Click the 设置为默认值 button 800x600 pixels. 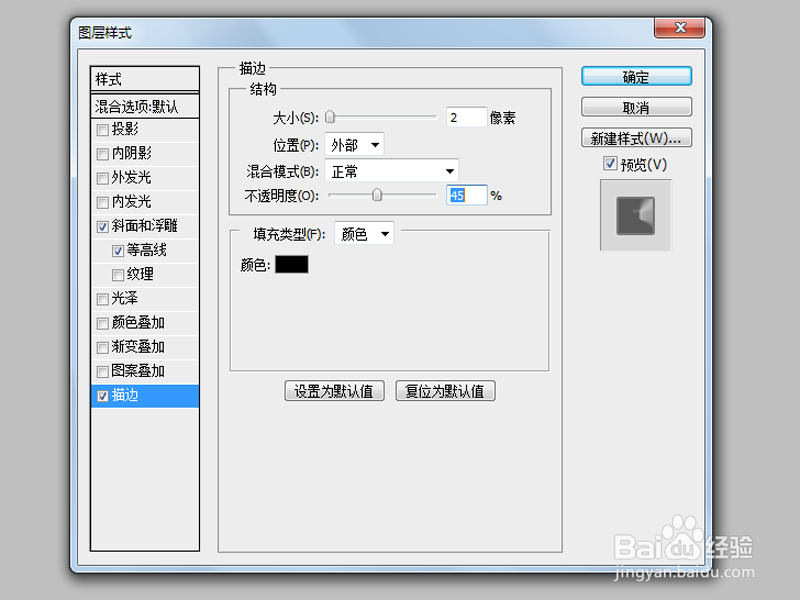[334, 391]
